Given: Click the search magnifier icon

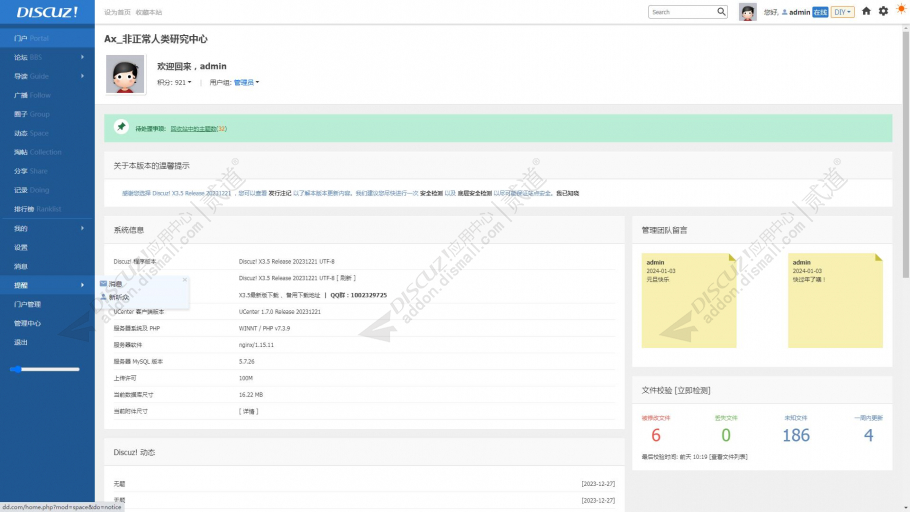Looking at the screenshot, I should click(x=721, y=12).
